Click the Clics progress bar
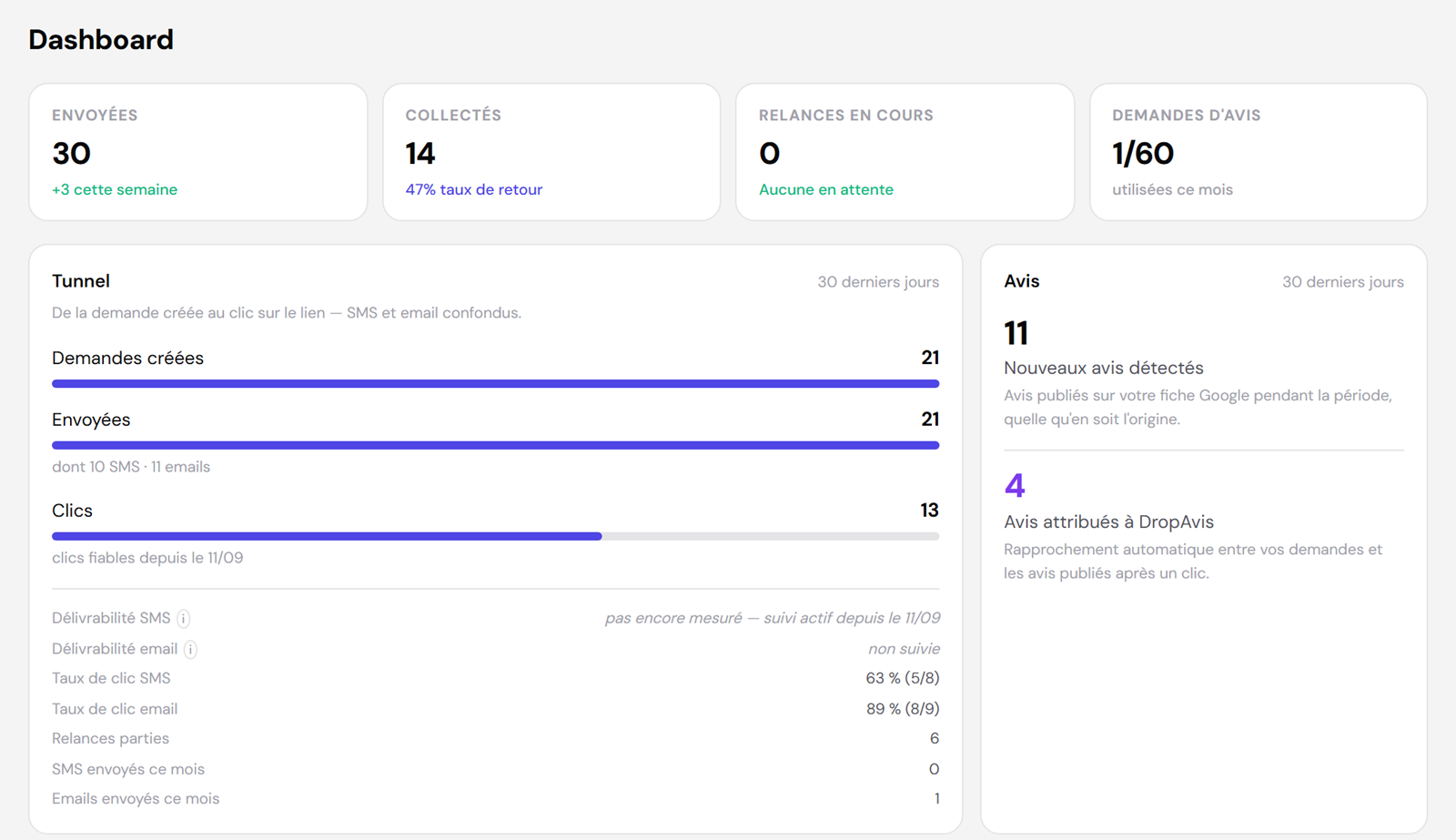This screenshot has height=840, width=1456. click(x=495, y=537)
